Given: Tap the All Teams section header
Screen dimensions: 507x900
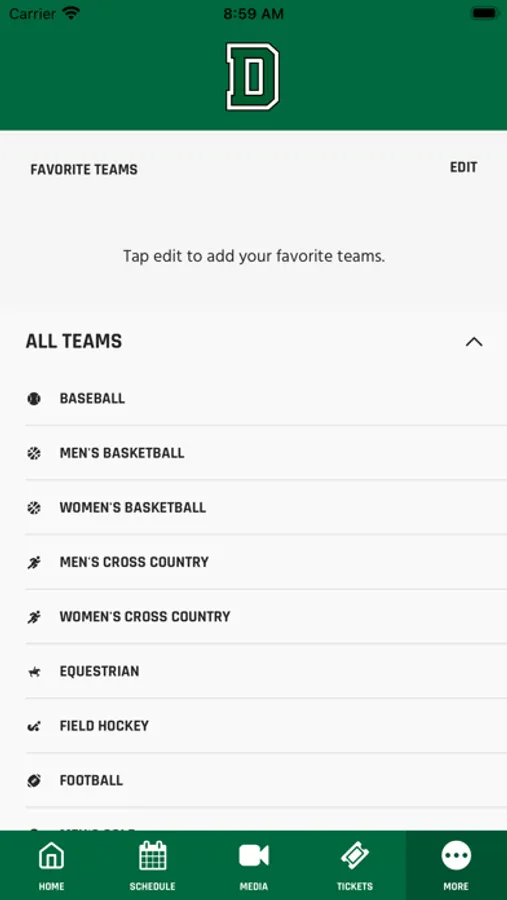Looking at the screenshot, I should (x=73, y=342).
